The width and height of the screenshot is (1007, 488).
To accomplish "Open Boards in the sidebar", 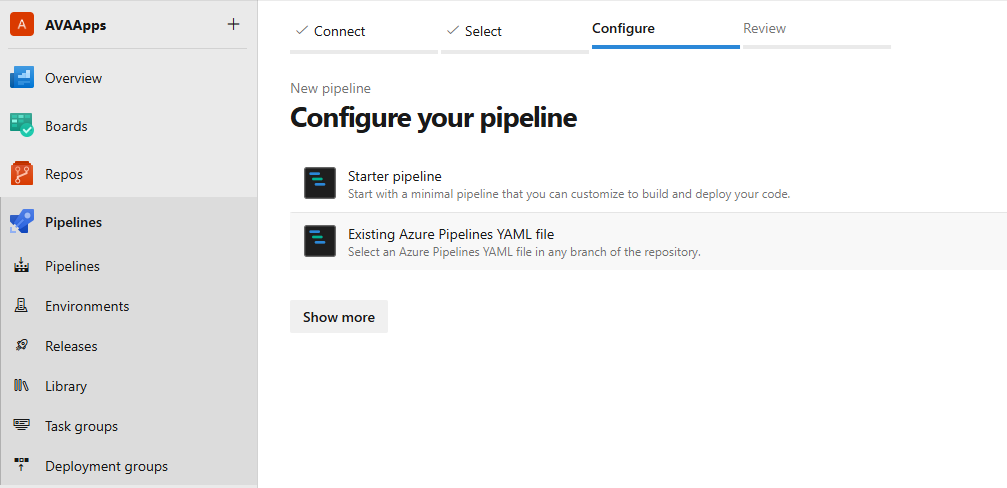I will click(66, 126).
